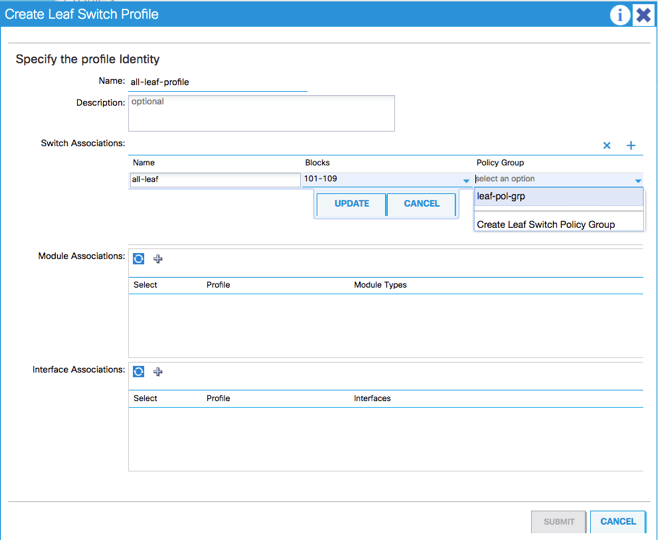658x540 pixels.
Task: Add a new module association
Action: (158, 259)
